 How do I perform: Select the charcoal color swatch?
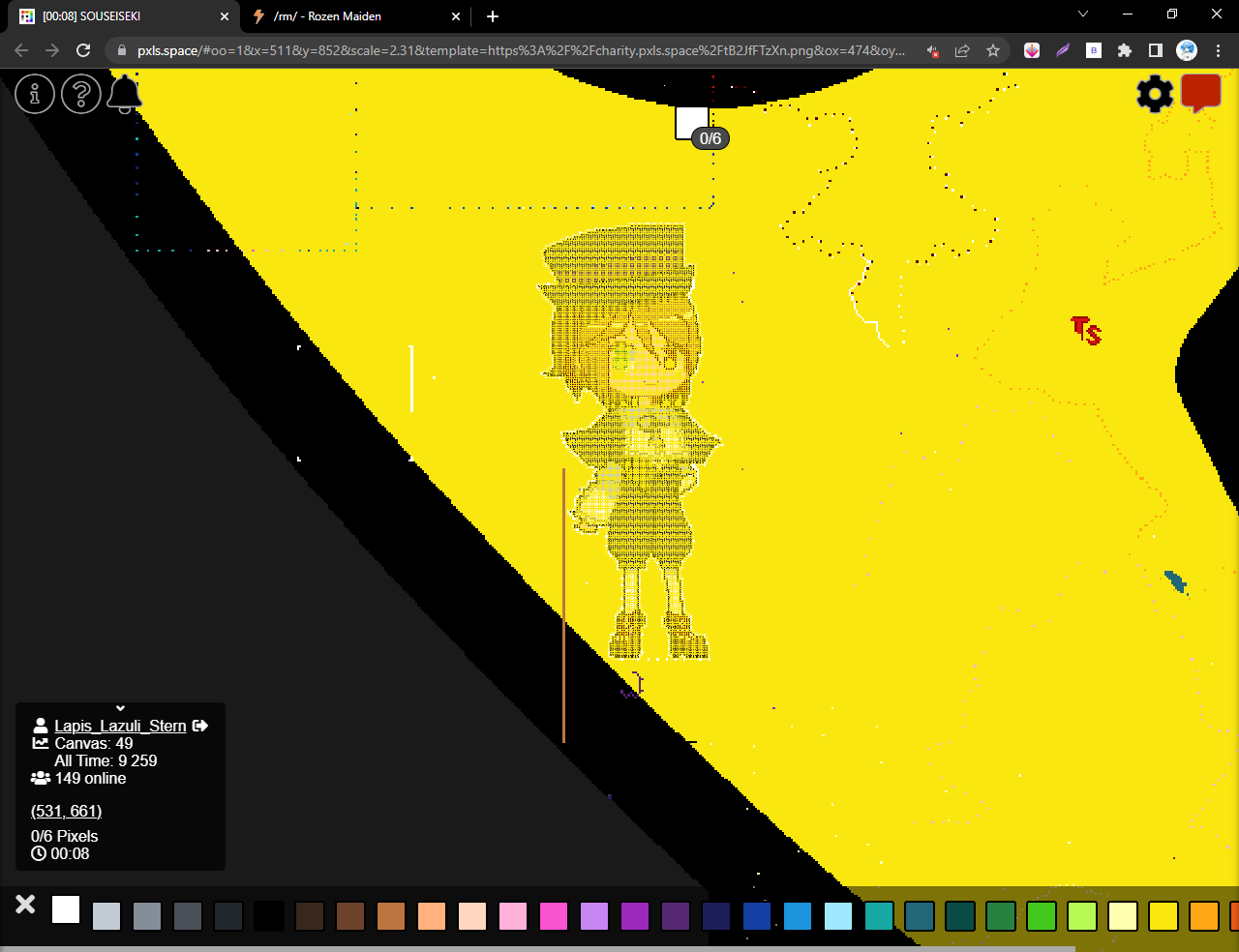point(228,916)
